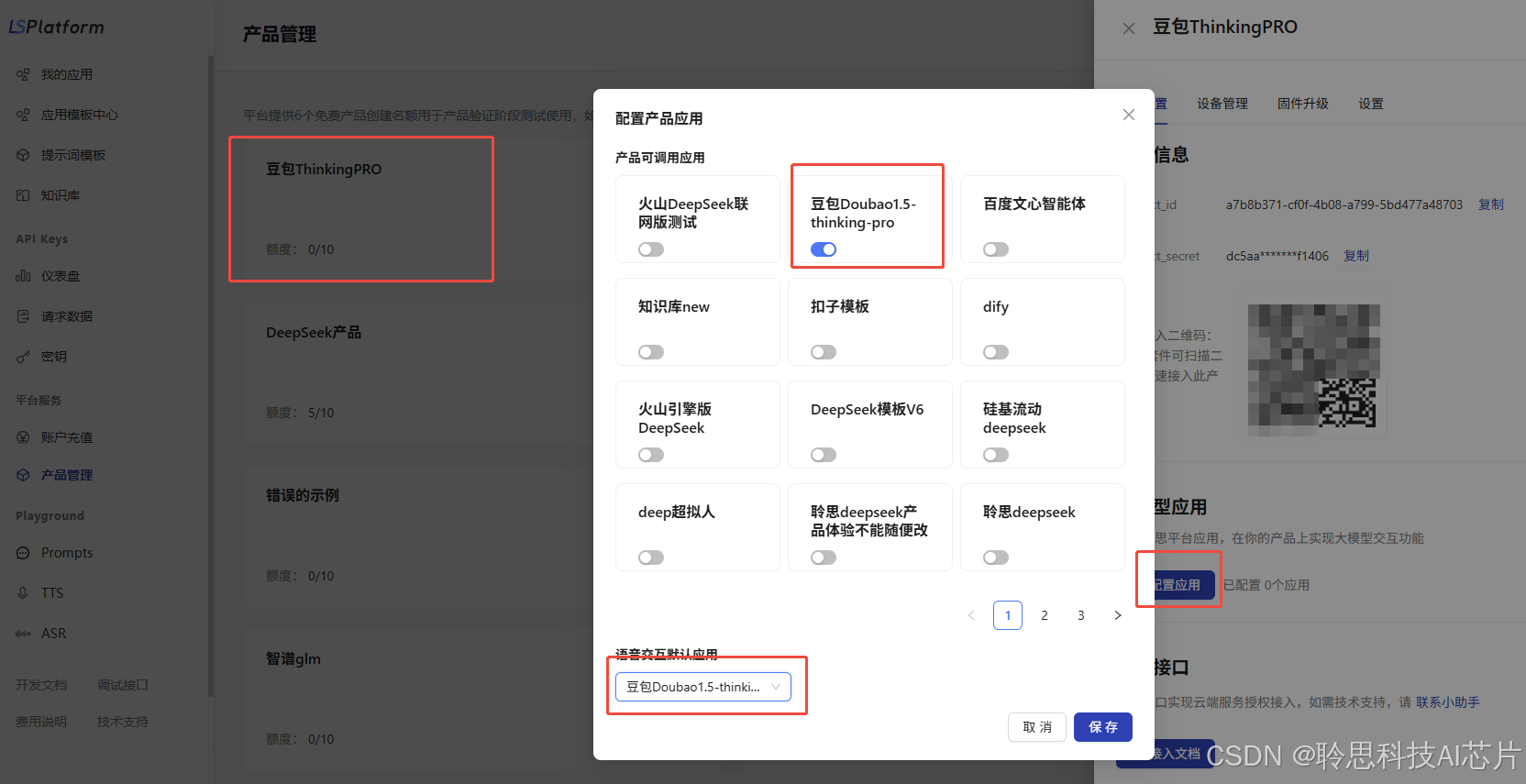Screen dimensions: 1526x784
Task: Click the 请求数据 sidebar icon
Action: pos(23,316)
